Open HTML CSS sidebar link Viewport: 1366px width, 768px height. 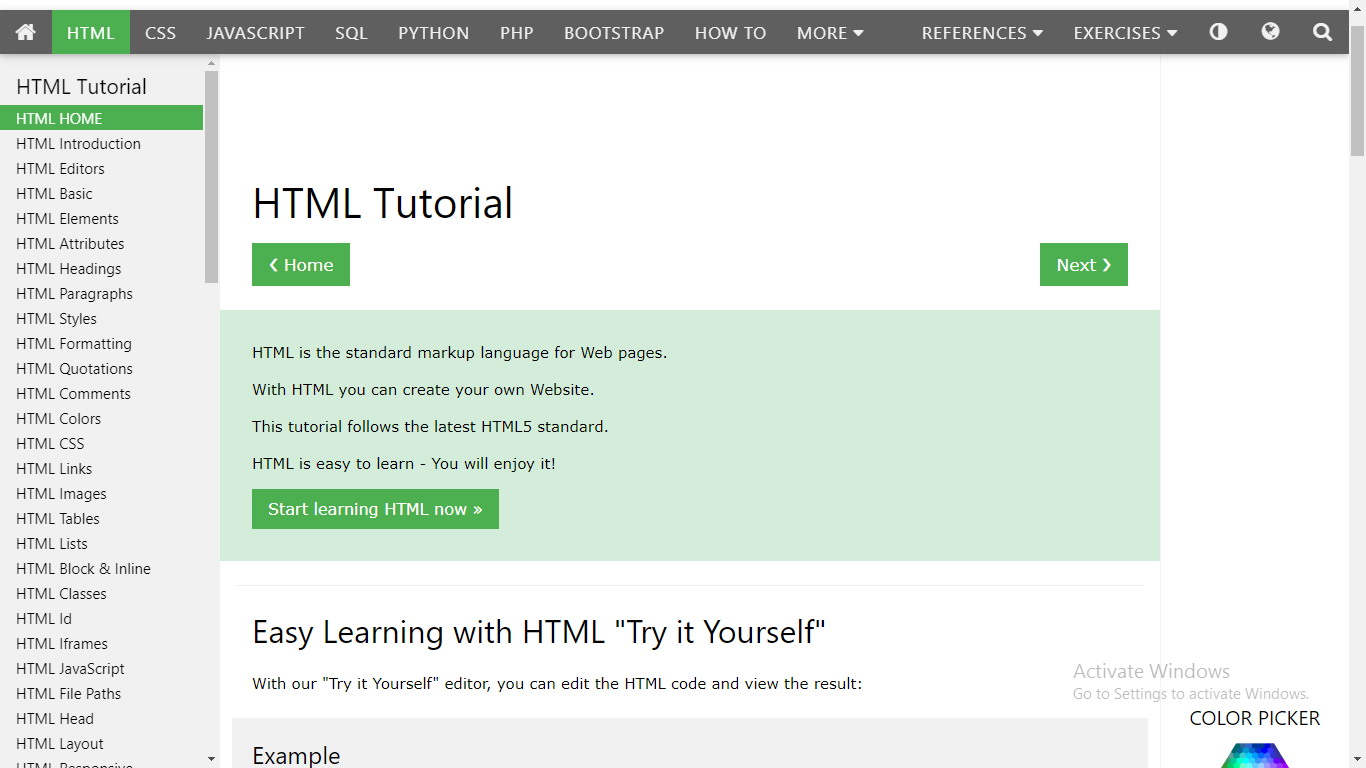coord(101,443)
